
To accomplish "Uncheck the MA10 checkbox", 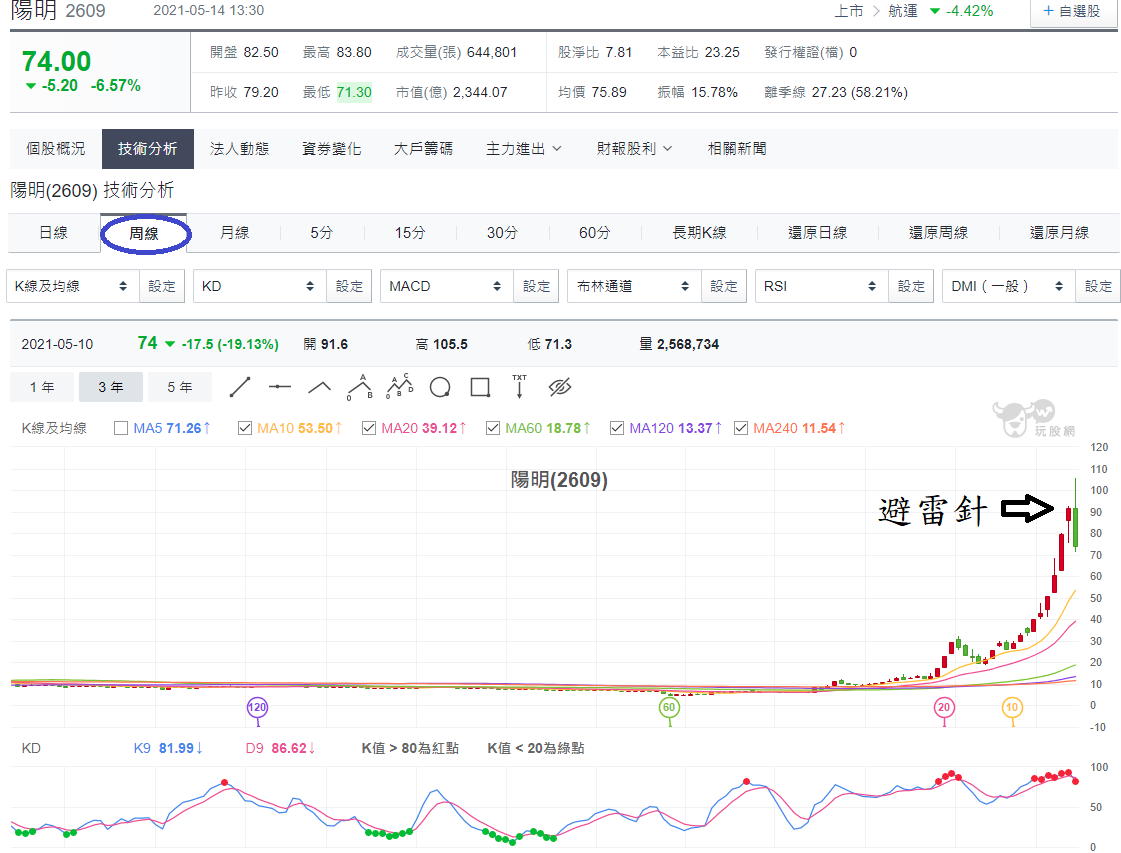I will (245, 428).
